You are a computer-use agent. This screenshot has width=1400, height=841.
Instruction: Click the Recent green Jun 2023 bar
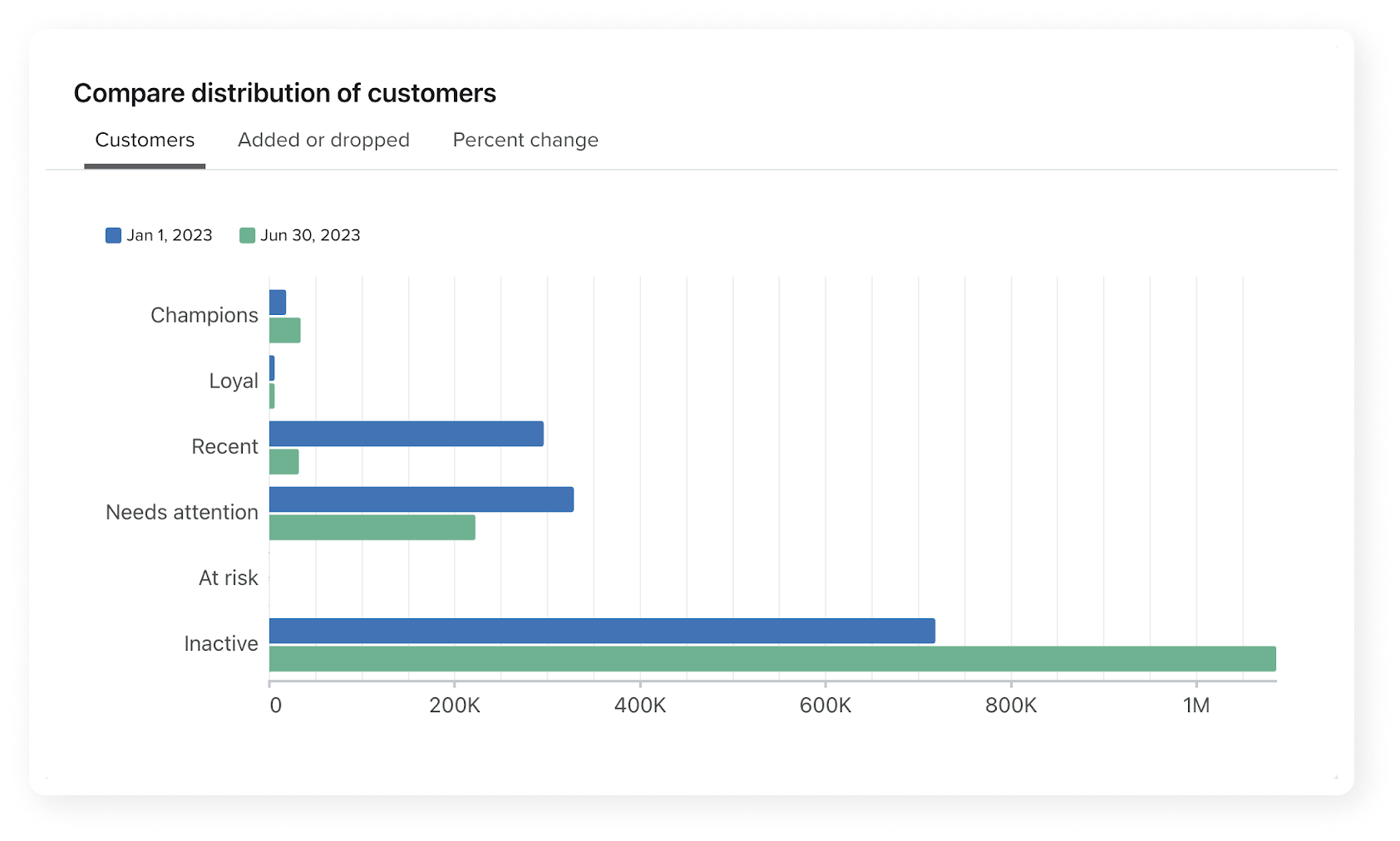click(284, 462)
